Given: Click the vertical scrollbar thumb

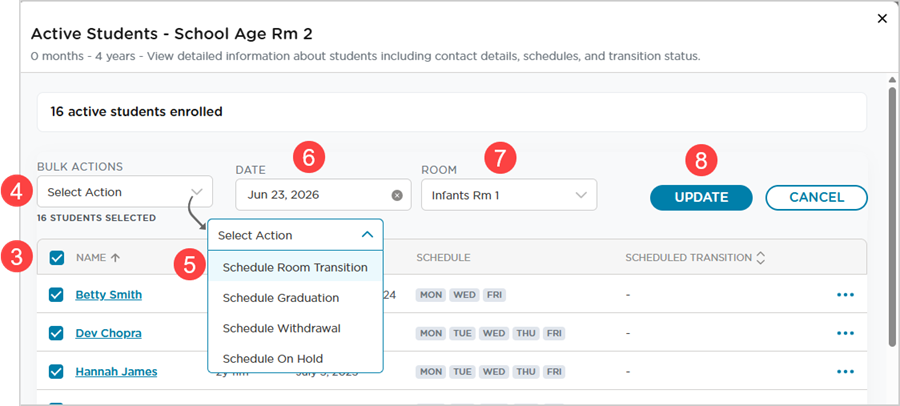Looking at the screenshot, I should [x=891, y=216].
